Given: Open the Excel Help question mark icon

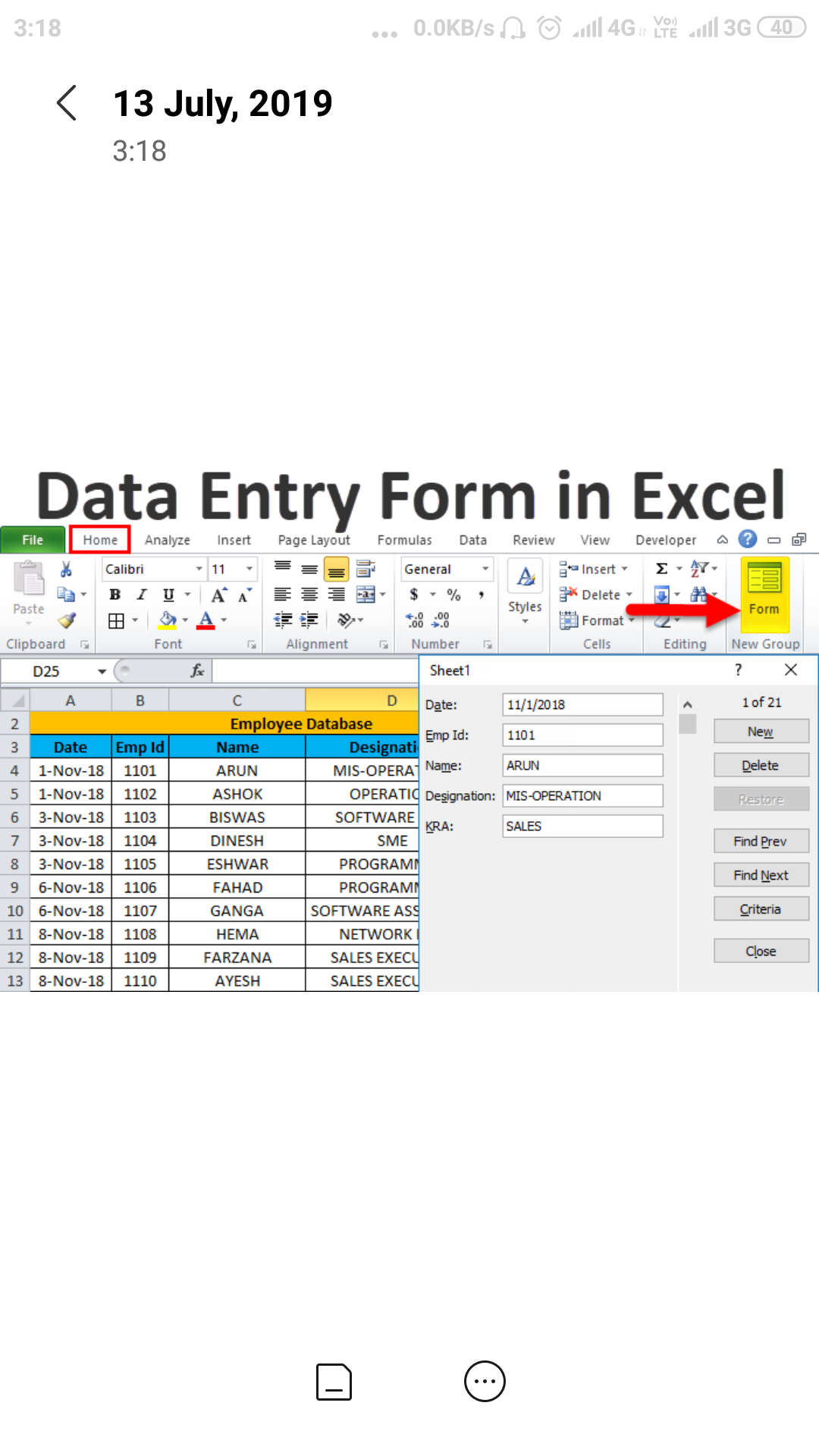Looking at the screenshot, I should coord(748,539).
